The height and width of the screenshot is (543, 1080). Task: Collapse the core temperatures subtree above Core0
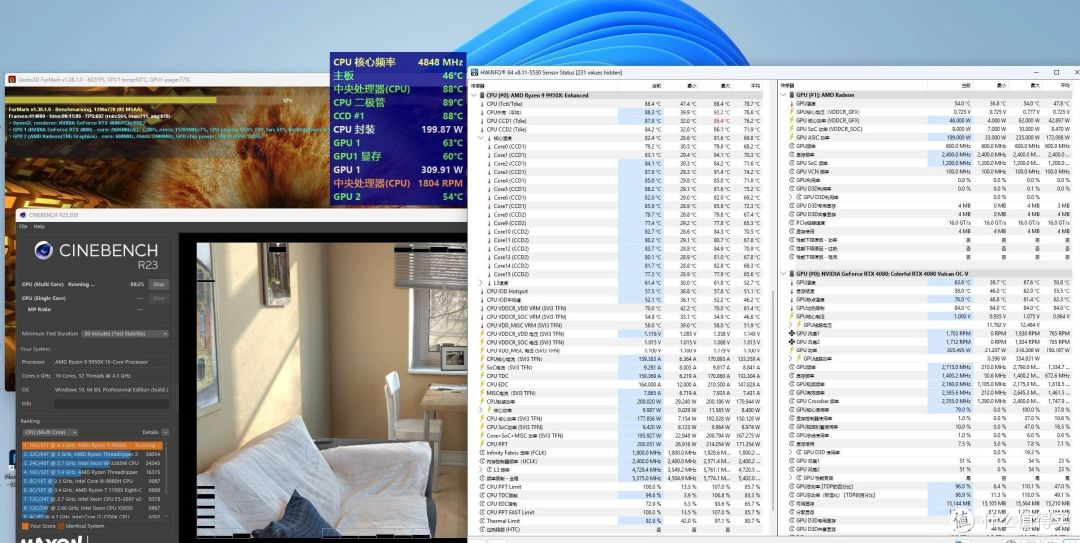[481, 138]
